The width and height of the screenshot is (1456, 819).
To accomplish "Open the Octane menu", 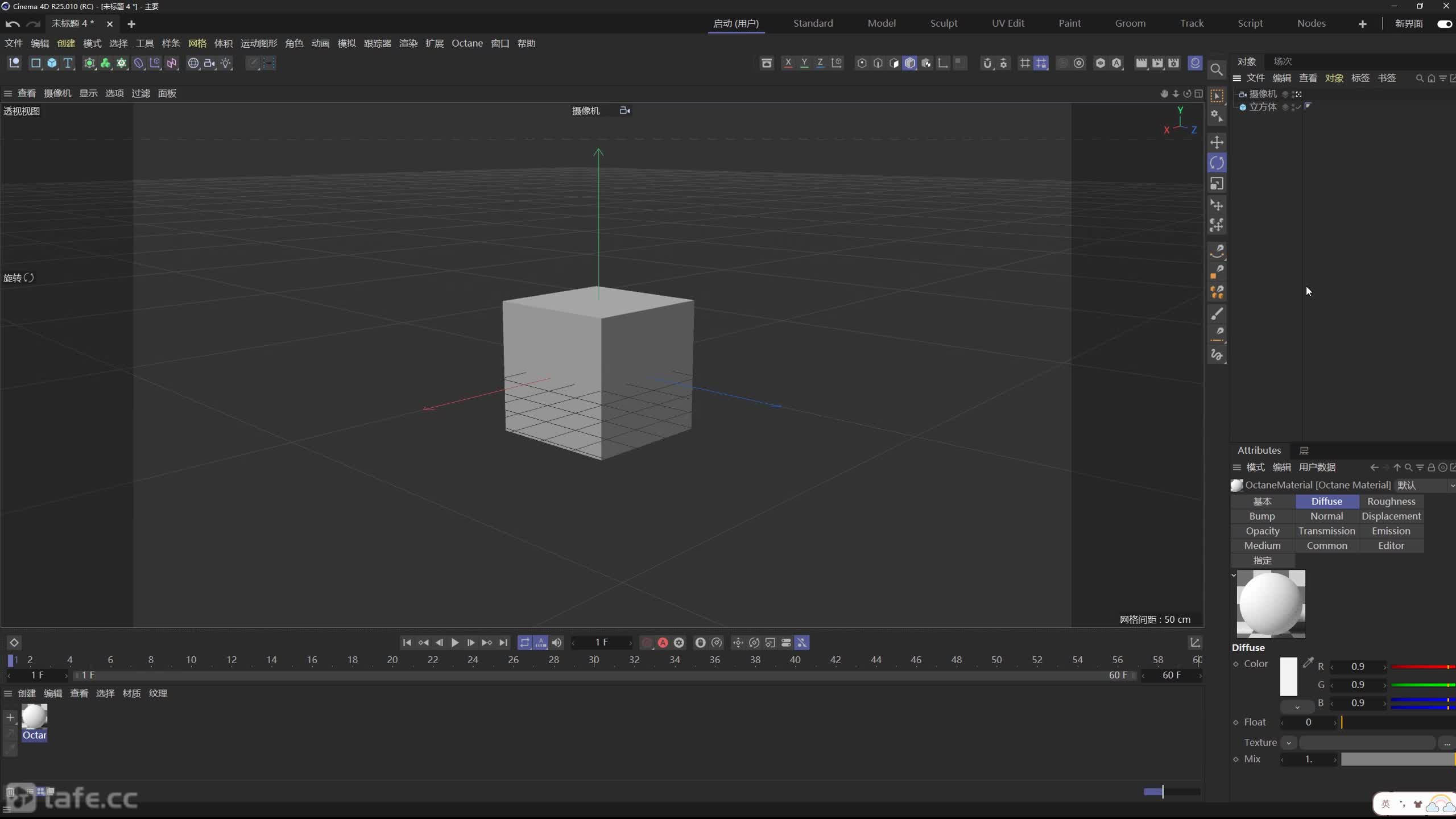I will (467, 43).
